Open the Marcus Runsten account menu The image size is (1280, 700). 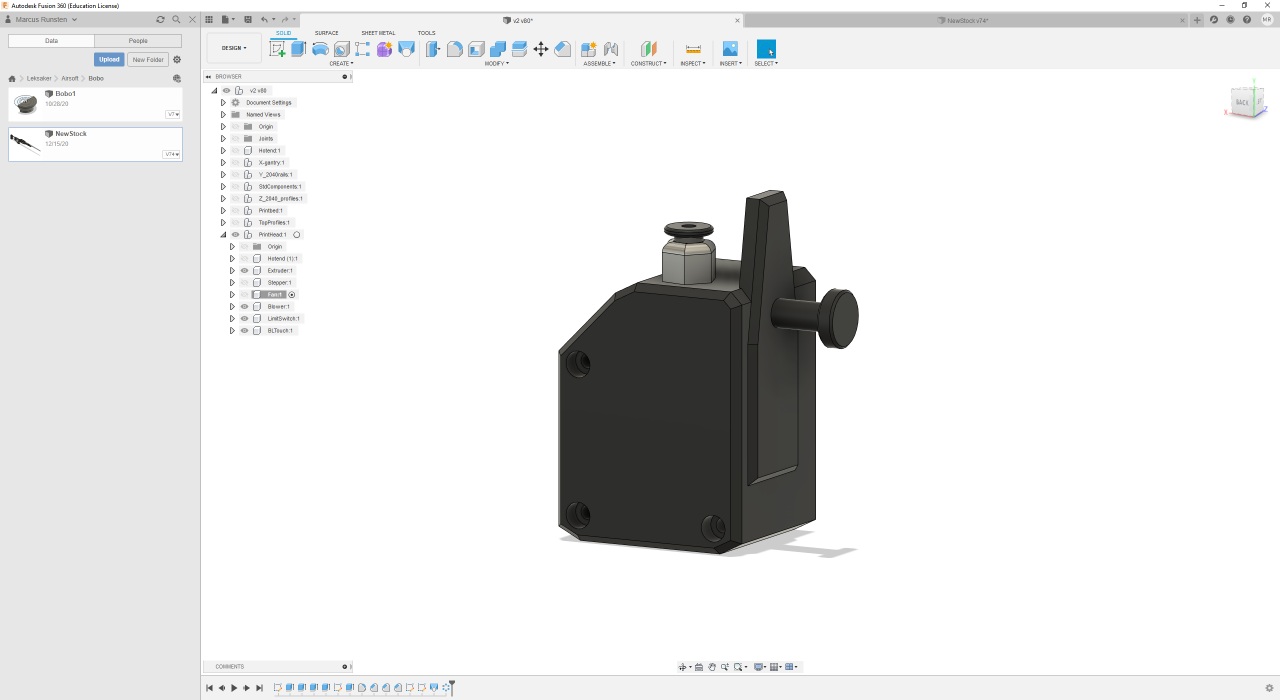[41, 19]
